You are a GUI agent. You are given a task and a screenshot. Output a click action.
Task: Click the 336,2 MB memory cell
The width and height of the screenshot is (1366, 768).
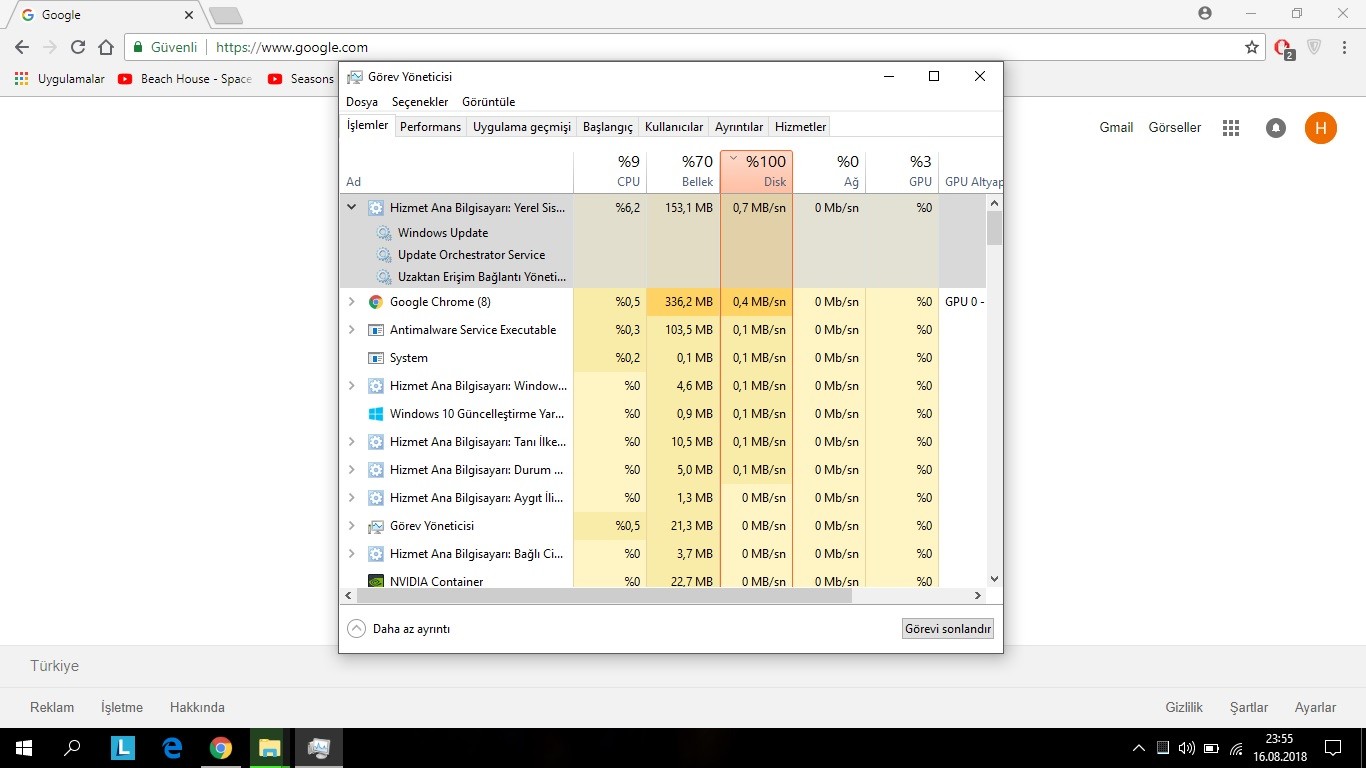point(683,302)
